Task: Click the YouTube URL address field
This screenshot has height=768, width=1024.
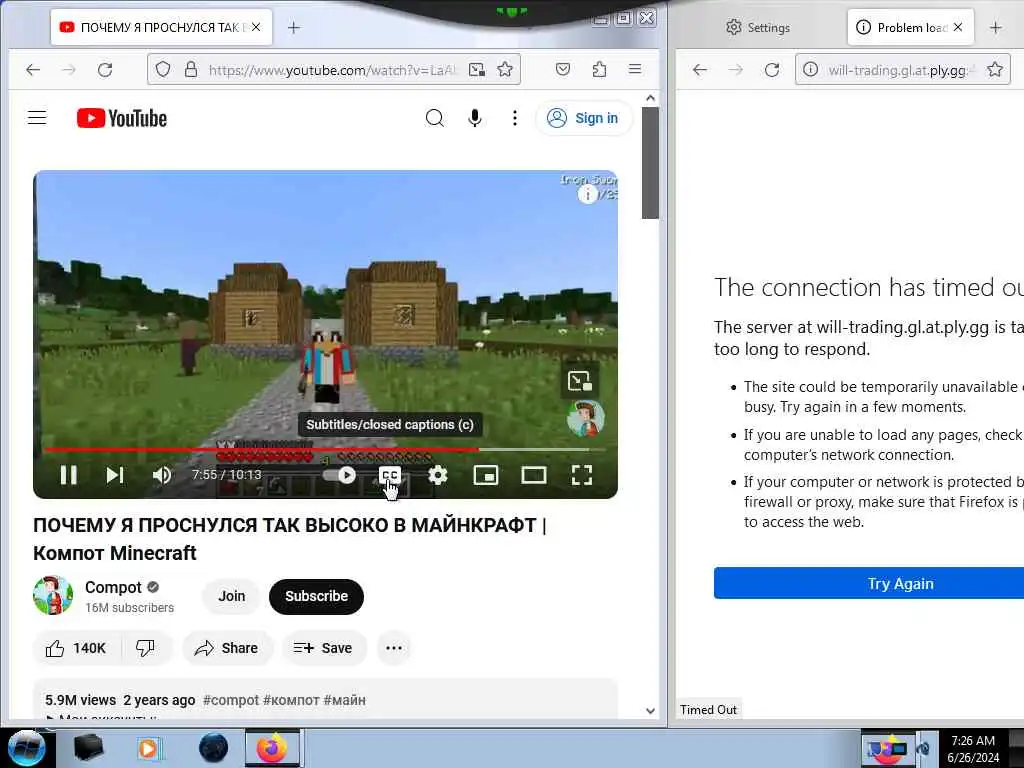Action: click(x=332, y=69)
